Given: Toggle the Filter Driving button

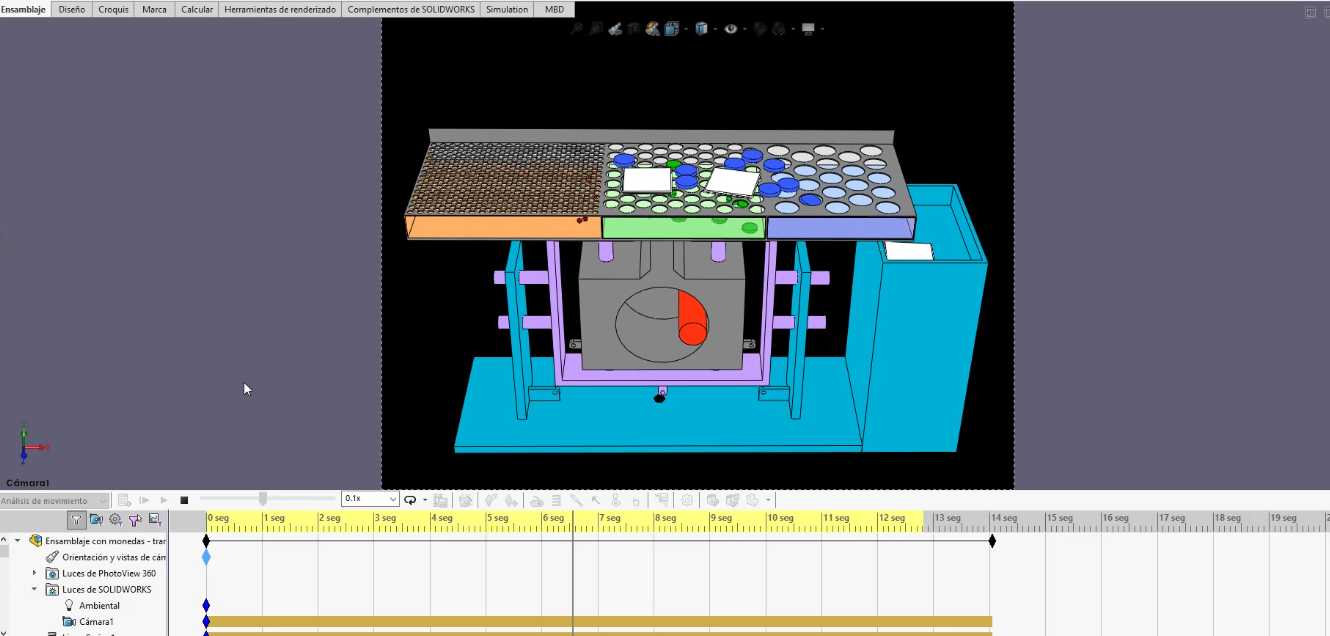Looking at the screenshot, I should tap(115, 519).
